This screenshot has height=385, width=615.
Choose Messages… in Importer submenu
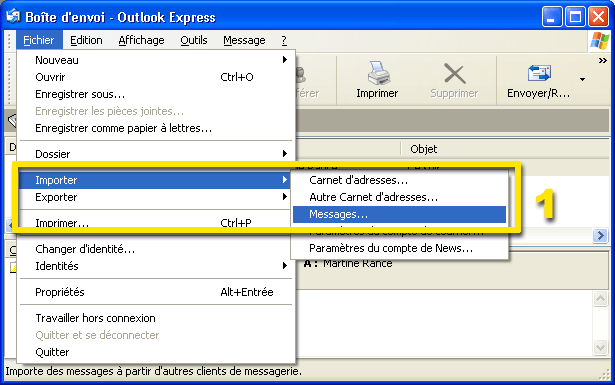(399, 214)
